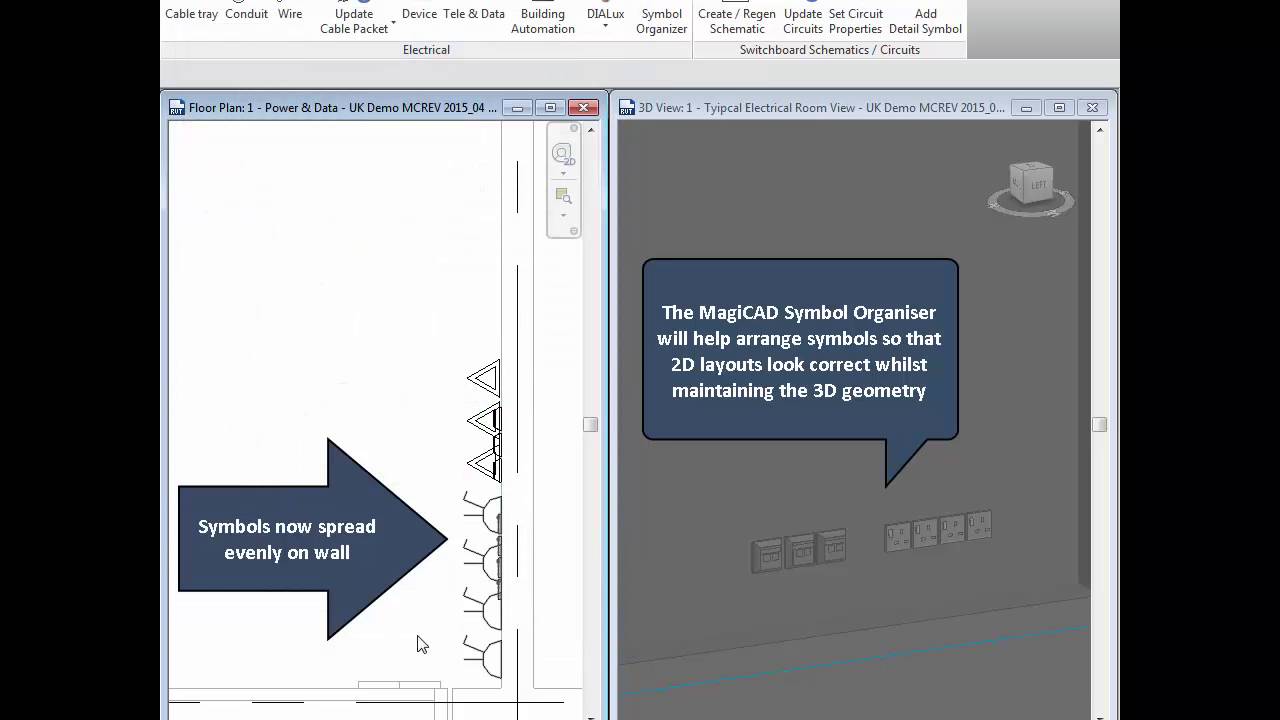Viewport: 1280px width, 720px height.
Task: Click Update Circuits in ribbon
Action: (803, 21)
